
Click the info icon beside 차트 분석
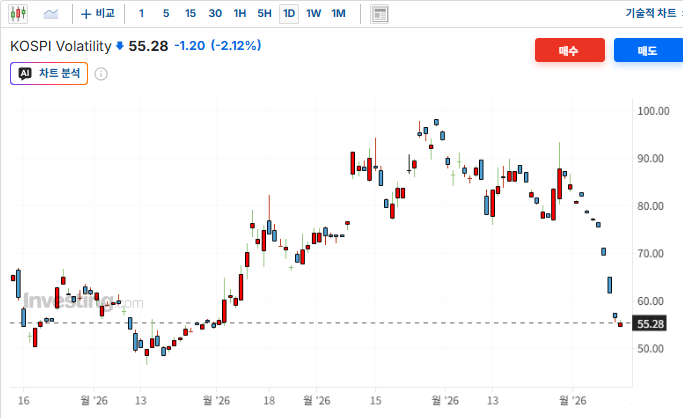tap(101, 74)
